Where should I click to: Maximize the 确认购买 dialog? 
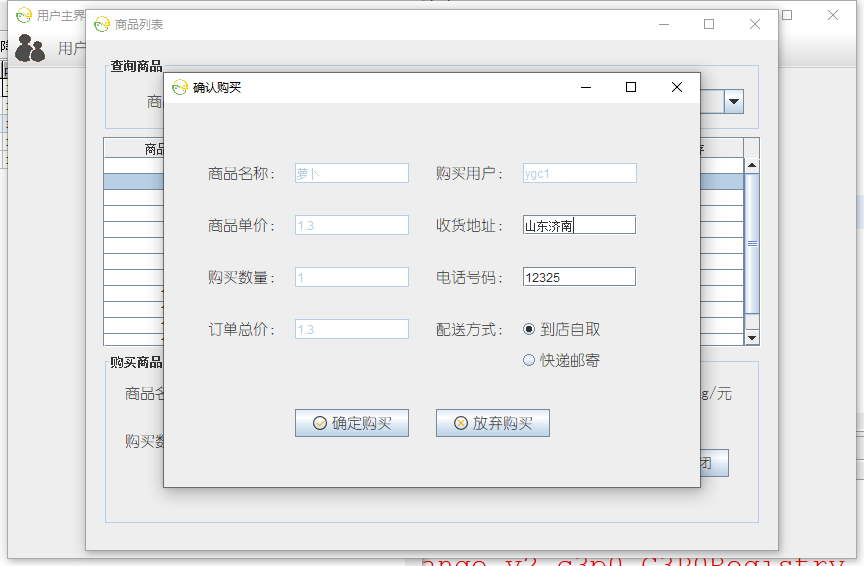point(631,87)
